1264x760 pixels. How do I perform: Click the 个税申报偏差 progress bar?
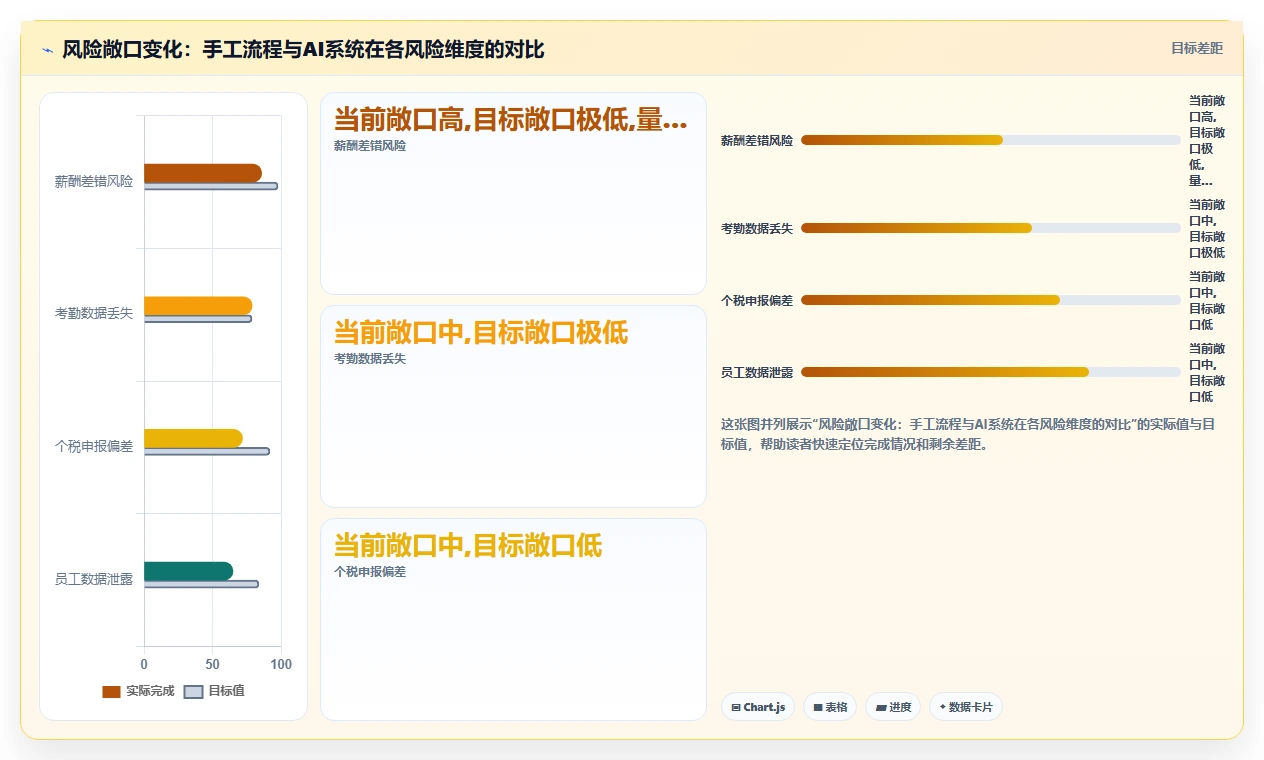click(990, 300)
